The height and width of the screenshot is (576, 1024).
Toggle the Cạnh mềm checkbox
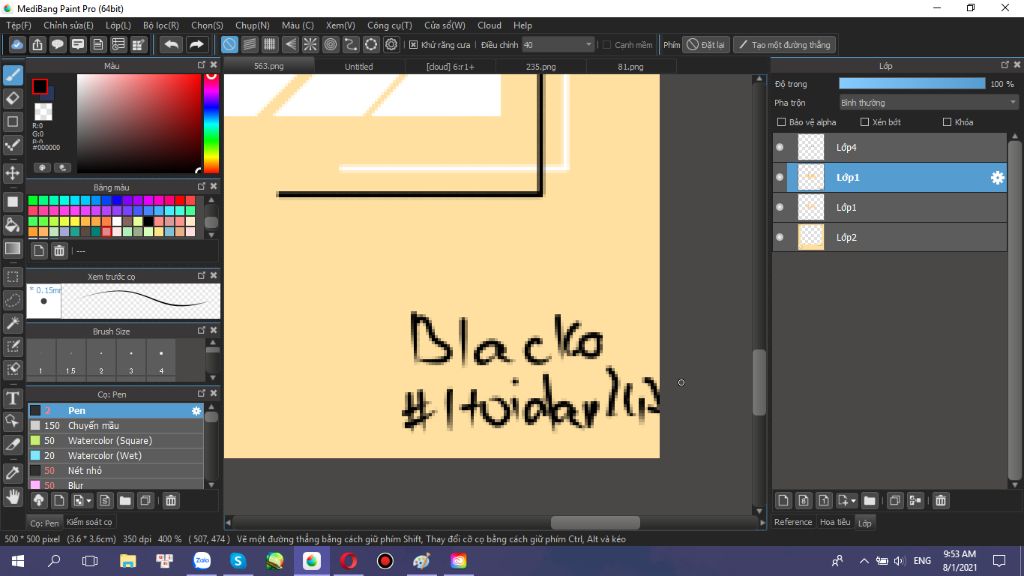pos(607,44)
